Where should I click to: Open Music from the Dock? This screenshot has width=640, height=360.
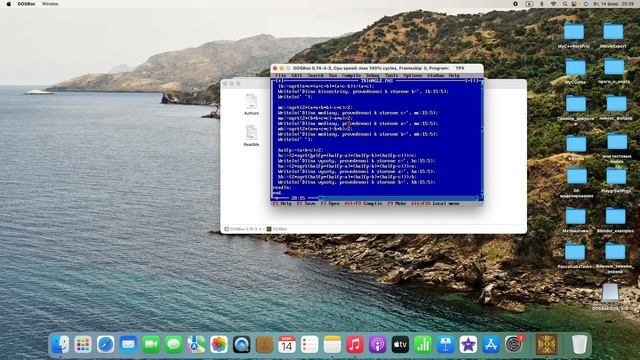tap(355, 344)
